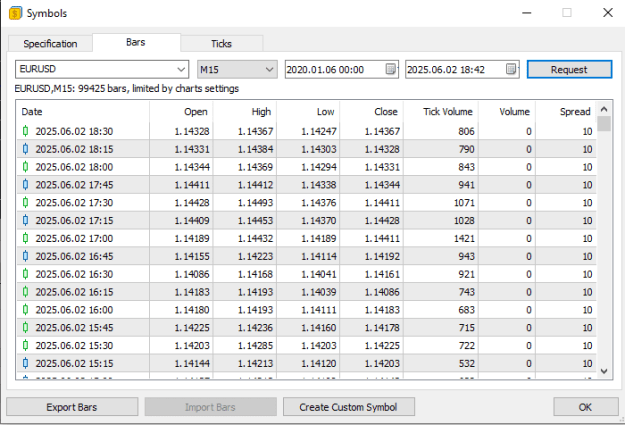The image size is (625, 425).
Task: Click Open value 1.14411
Action: (x=192, y=185)
